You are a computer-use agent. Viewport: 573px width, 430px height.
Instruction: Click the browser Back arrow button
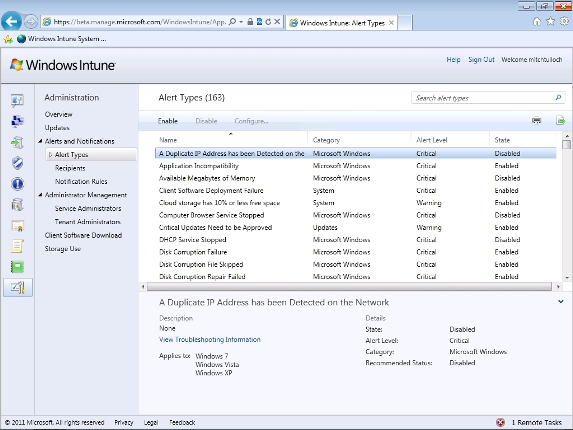pyautogui.click(x=11, y=22)
